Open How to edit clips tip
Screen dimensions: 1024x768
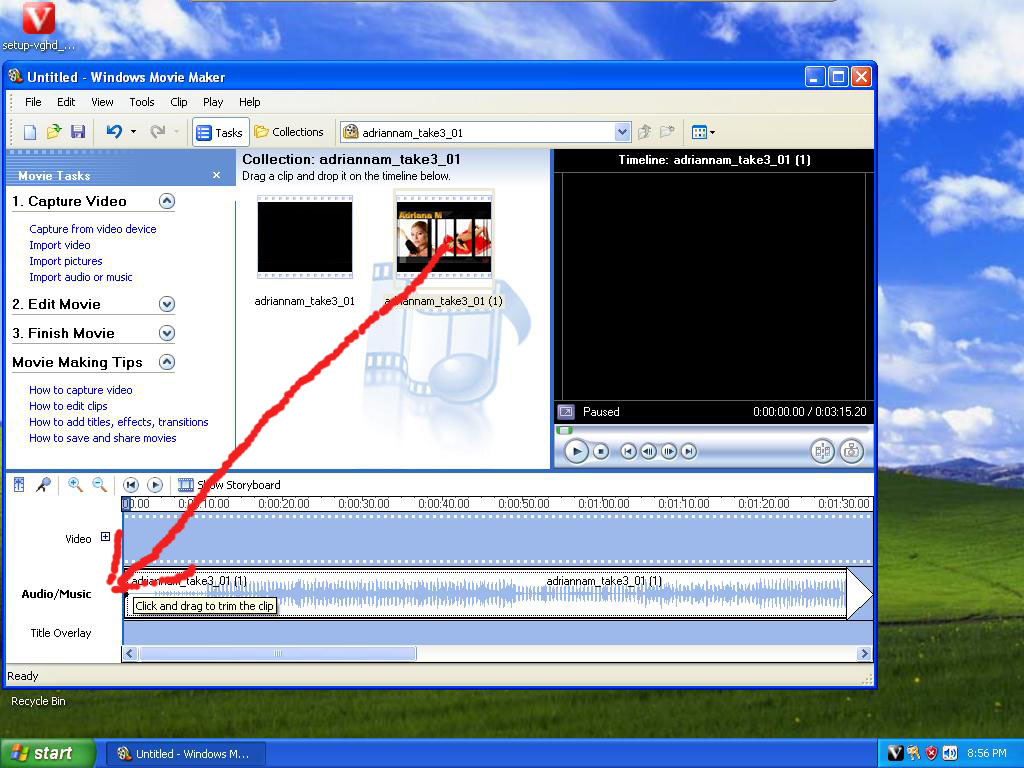click(x=68, y=406)
